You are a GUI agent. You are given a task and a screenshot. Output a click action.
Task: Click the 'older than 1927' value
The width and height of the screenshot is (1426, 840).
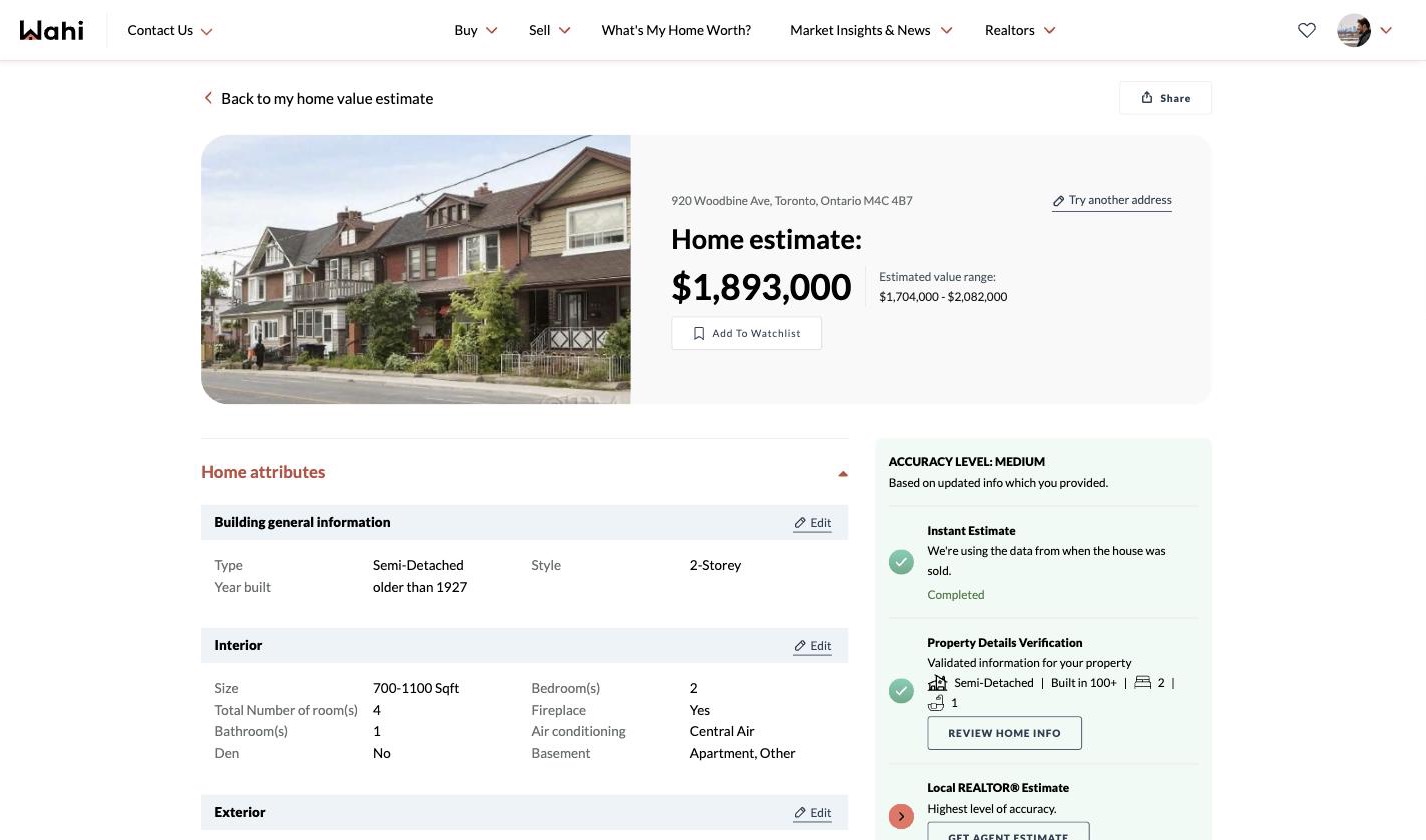pyautogui.click(x=420, y=587)
